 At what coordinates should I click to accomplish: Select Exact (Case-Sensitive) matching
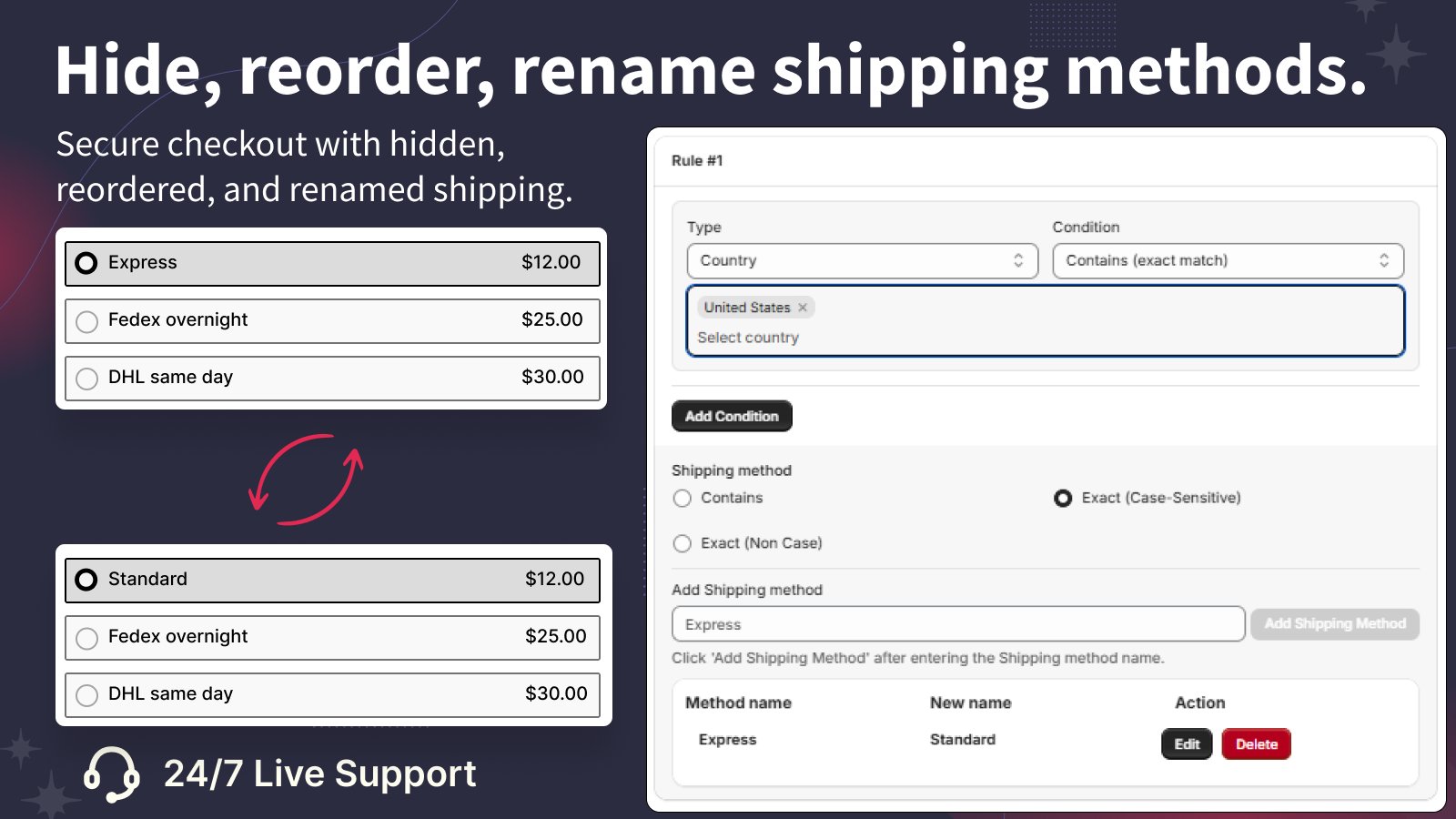1062,499
